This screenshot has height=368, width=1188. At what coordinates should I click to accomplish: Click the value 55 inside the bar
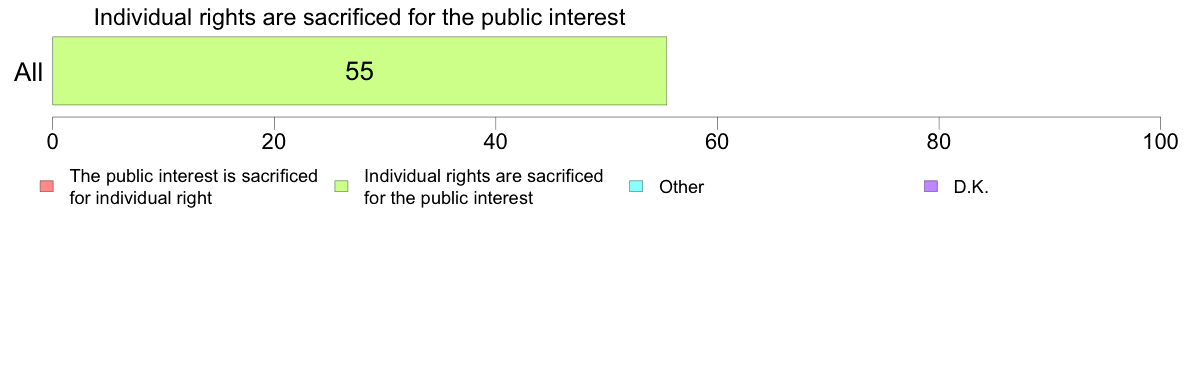point(359,71)
